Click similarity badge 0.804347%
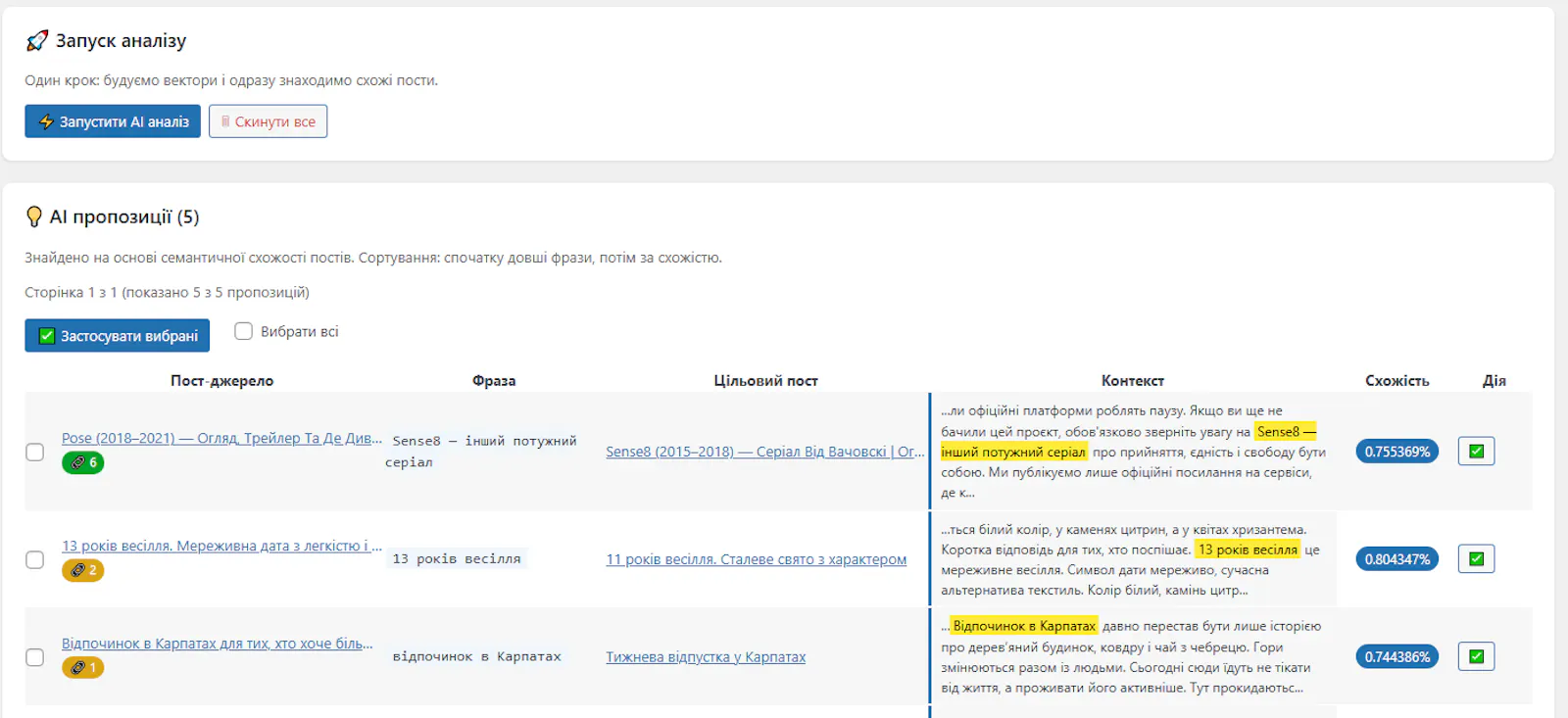 tap(1397, 559)
